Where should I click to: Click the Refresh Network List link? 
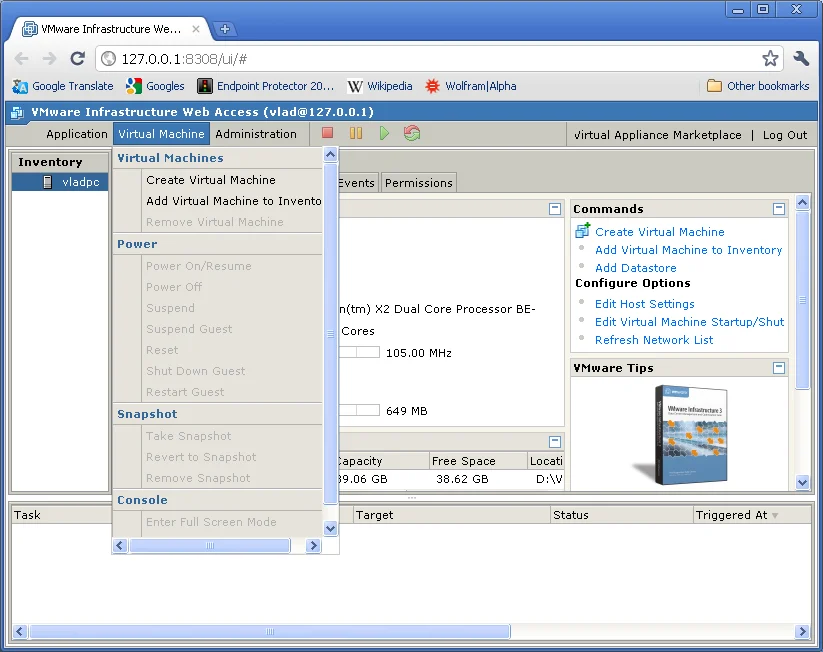tap(654, 340)
